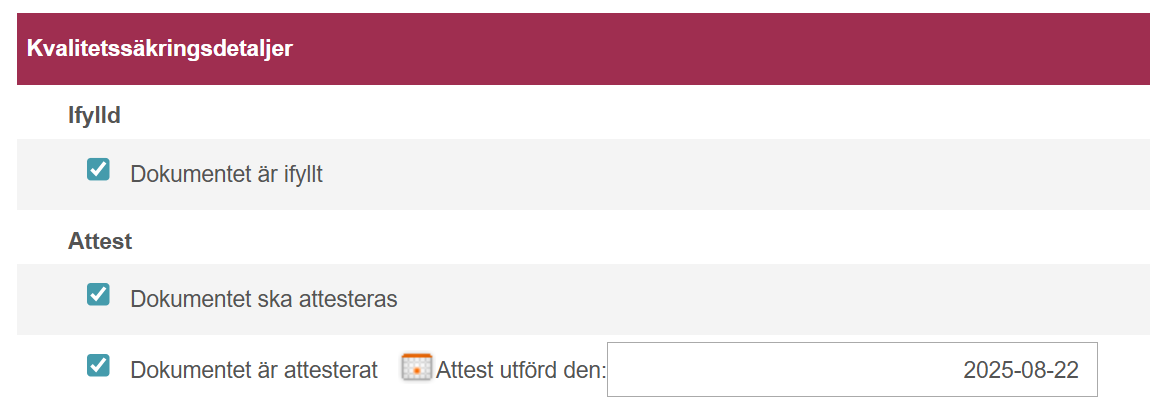Click the 'Dokumentet ska attesteras' label text
The image size is (1150, 409).
264,300
